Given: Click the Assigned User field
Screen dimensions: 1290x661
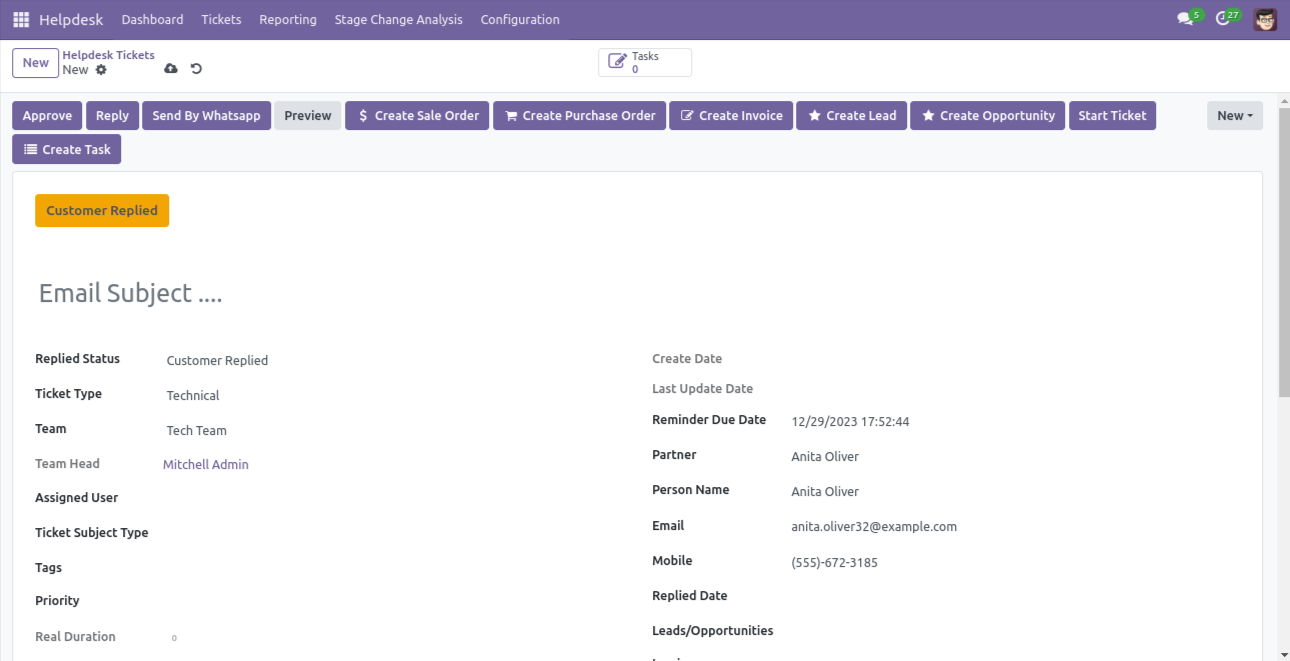Looking at the screenshot, I should 395,498.
